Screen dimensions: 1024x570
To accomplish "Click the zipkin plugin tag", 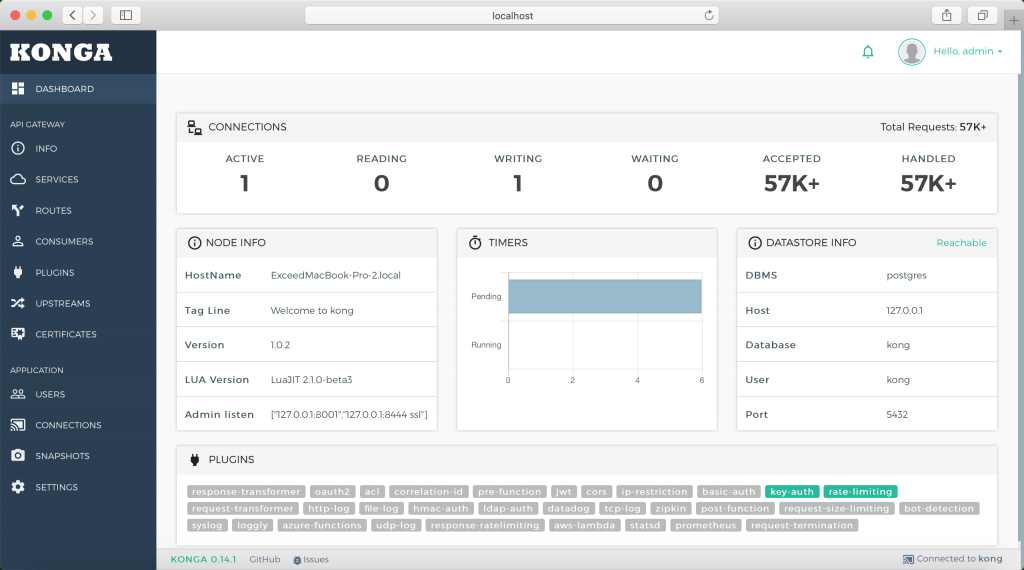I will (x=670, y=509).
